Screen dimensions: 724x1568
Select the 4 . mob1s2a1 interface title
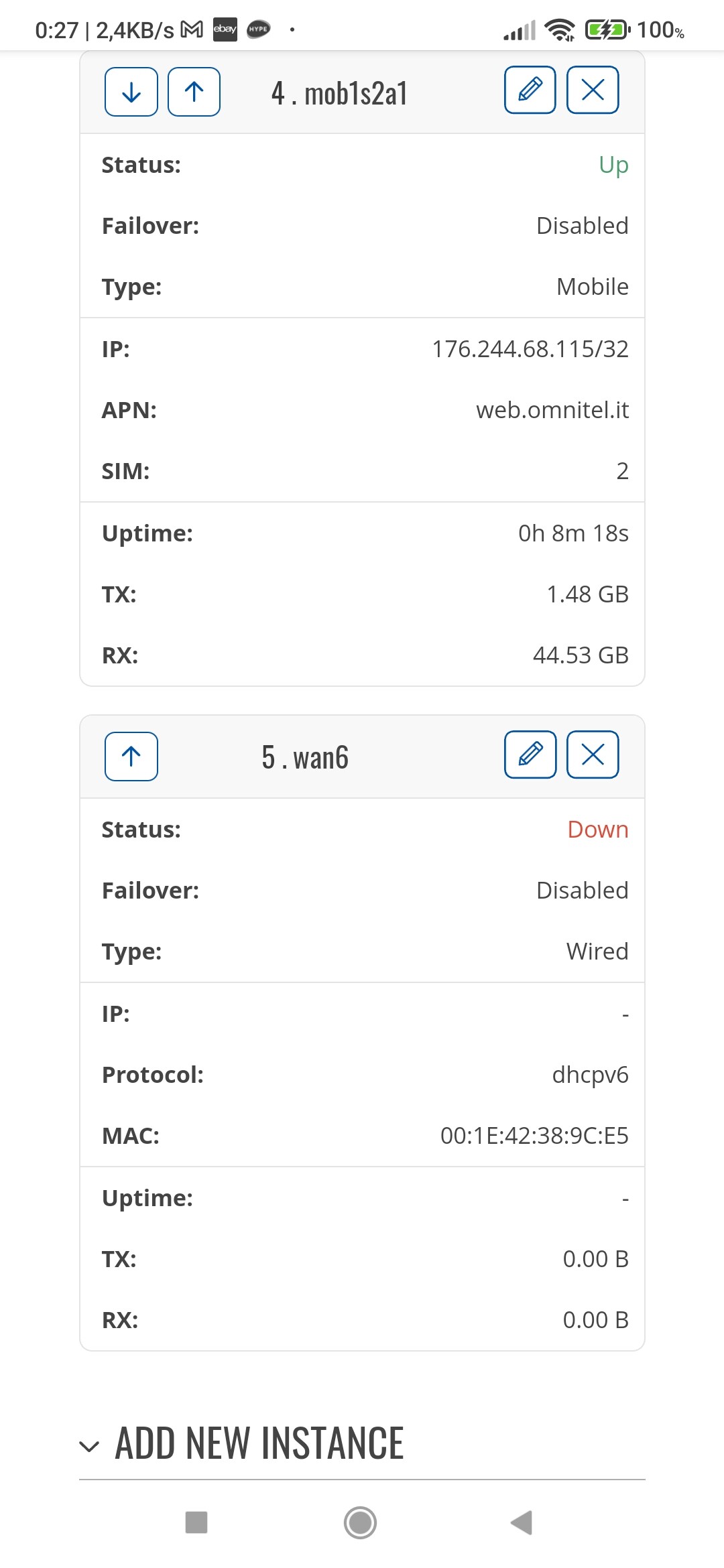click(339, 93)
